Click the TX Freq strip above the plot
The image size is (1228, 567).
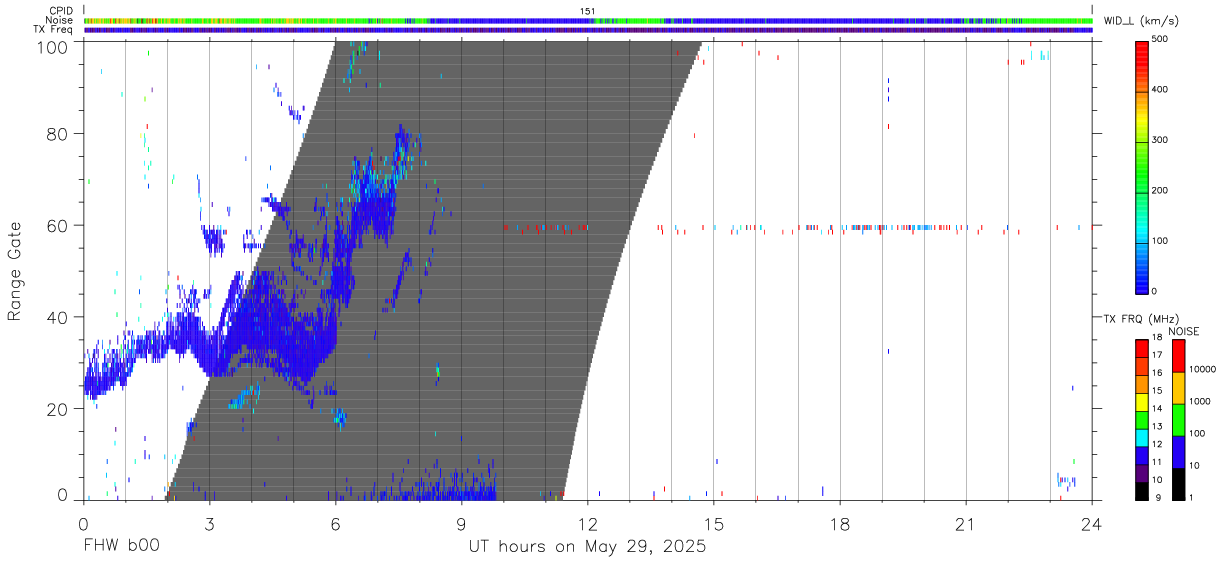tap(588, 30)
